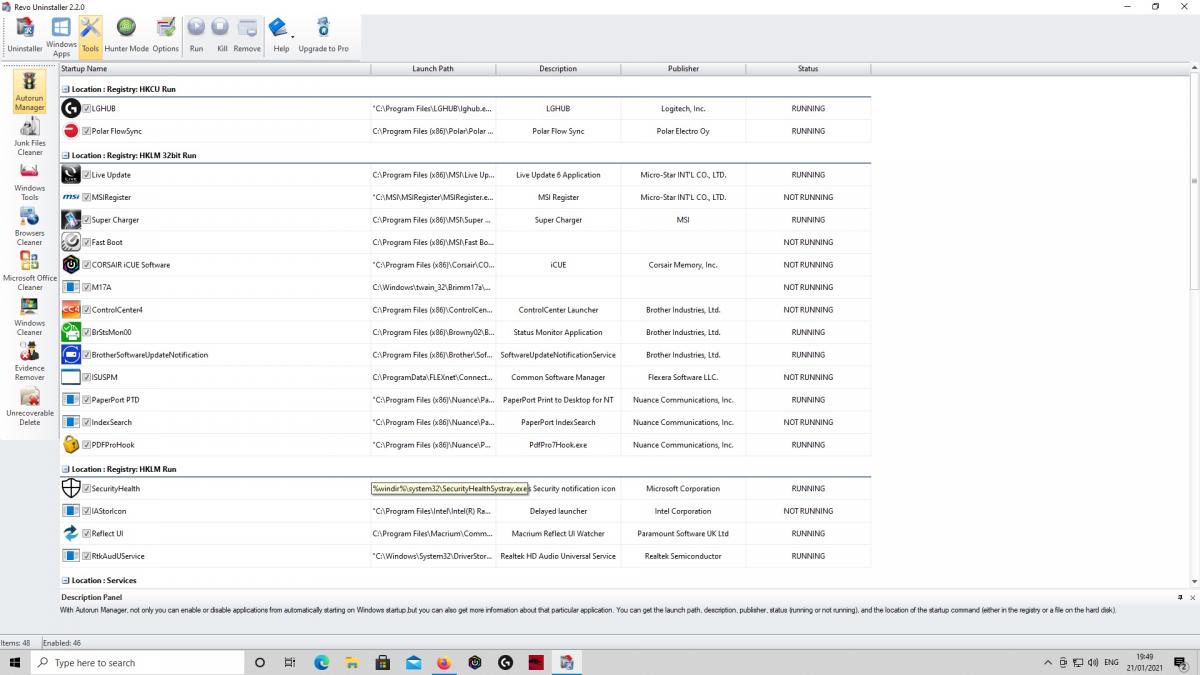
Task: Click the Reflect UI icon
Action: (x=71, y=534)
